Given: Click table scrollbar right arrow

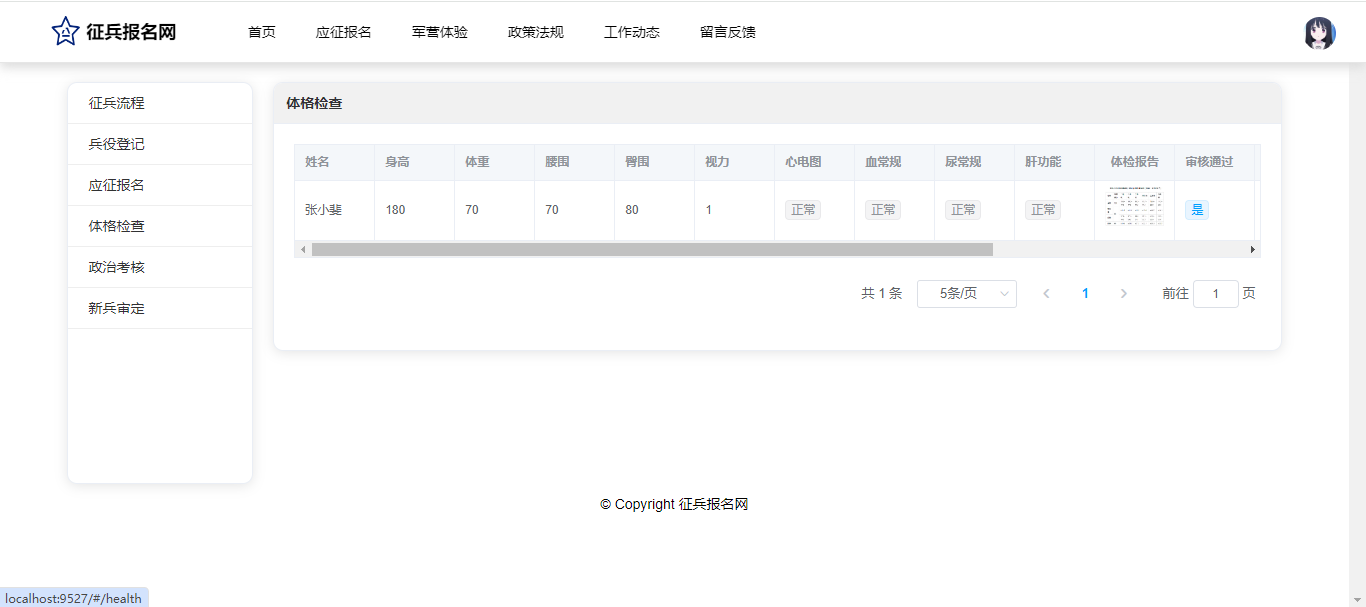Looking at the screenshot, I should pos(1252,249).
